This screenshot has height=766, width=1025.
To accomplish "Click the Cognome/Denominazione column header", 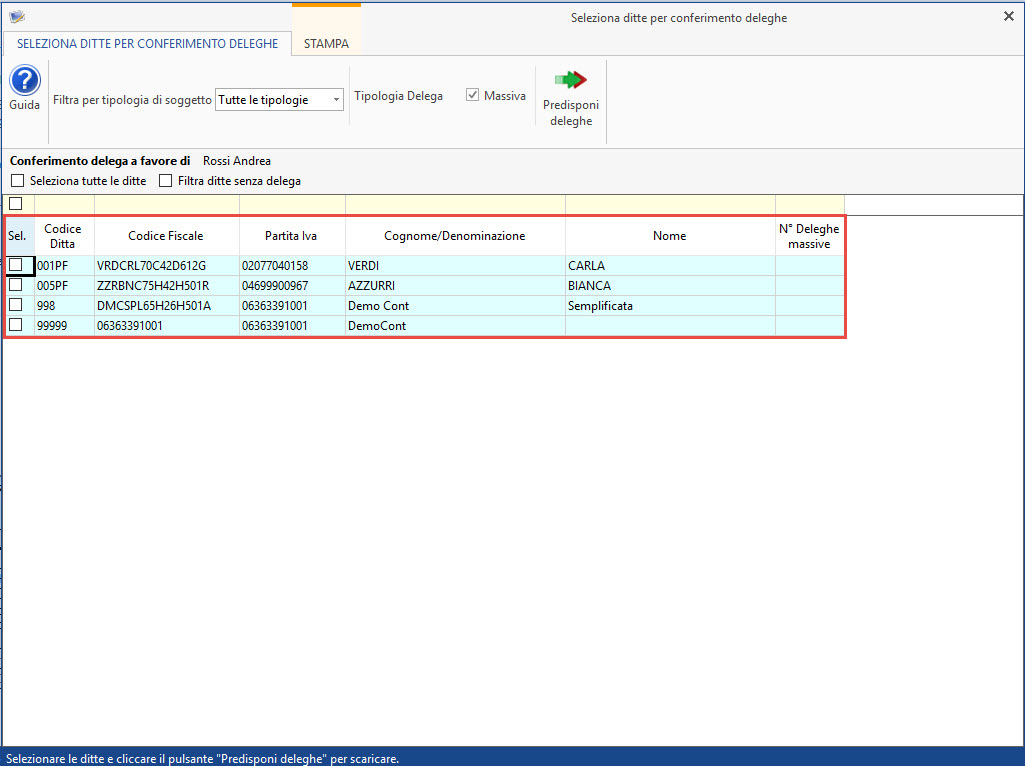I will (455, 236).
